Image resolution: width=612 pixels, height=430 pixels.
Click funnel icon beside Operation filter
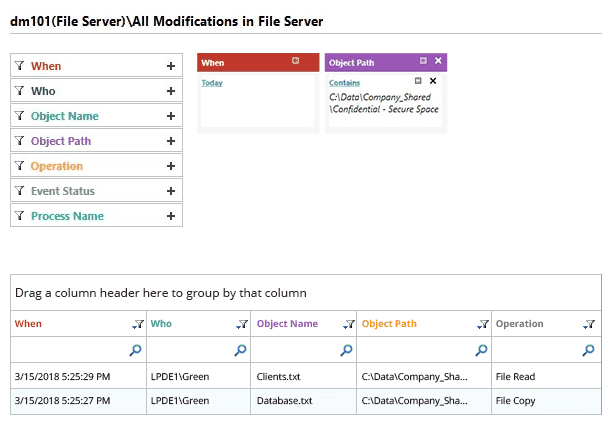[x=19, y=165]
